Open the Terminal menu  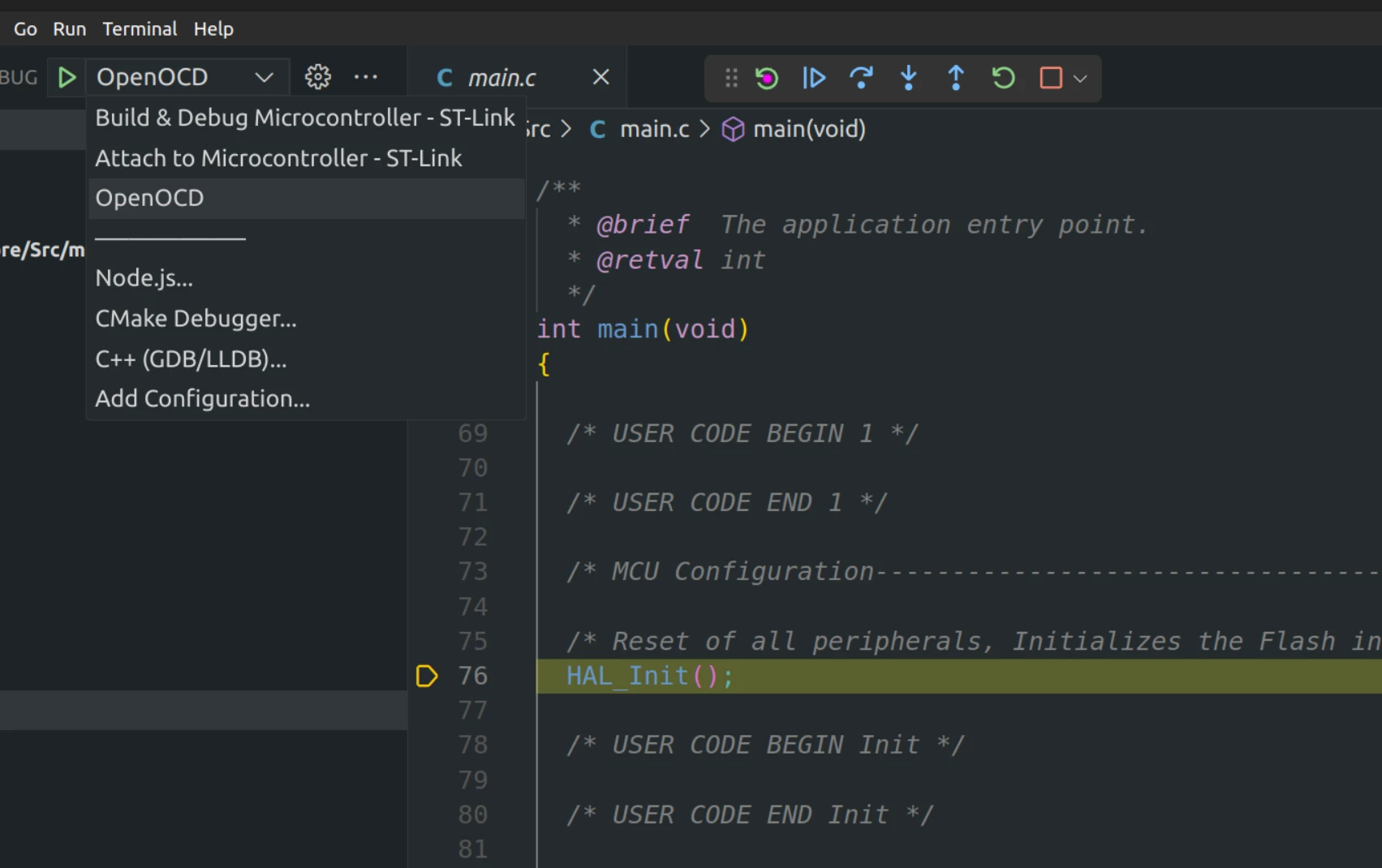coord(140,29)
